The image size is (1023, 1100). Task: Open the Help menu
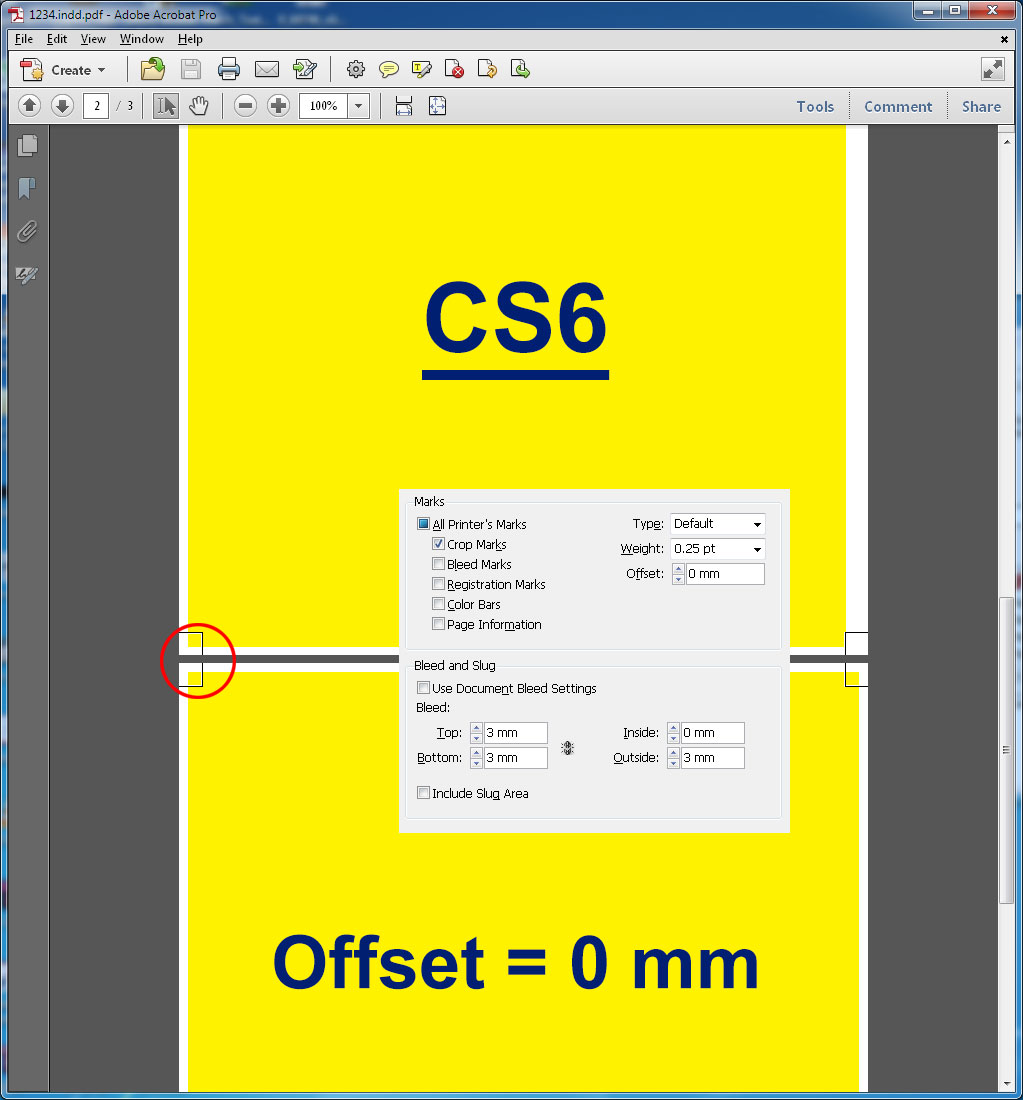pyautogui.click(x=190, y=39)
